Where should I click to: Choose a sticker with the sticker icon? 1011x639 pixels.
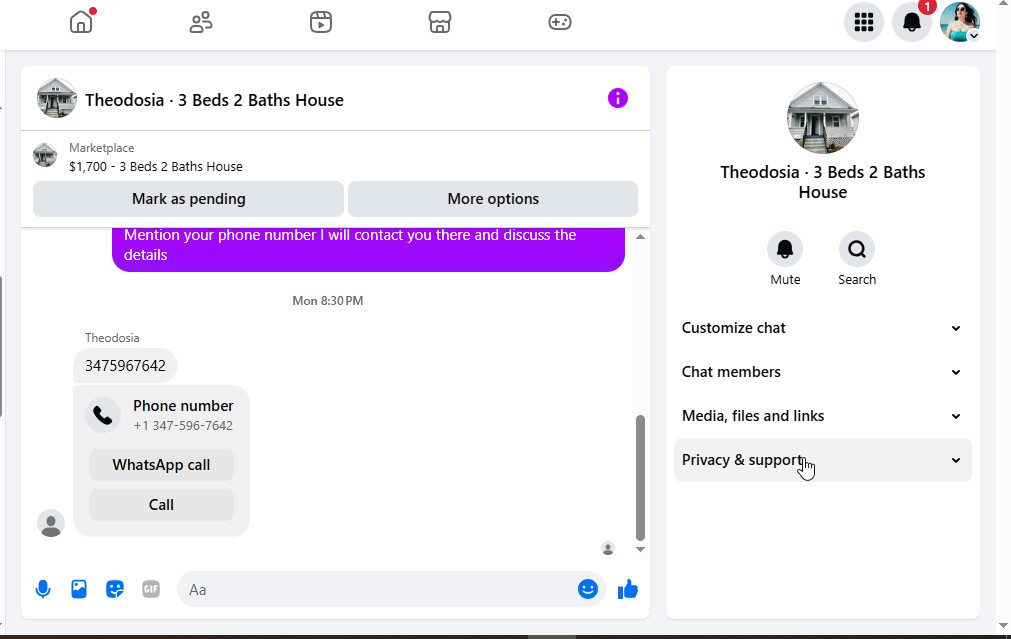pyautogui.click(x=115, y=589)
